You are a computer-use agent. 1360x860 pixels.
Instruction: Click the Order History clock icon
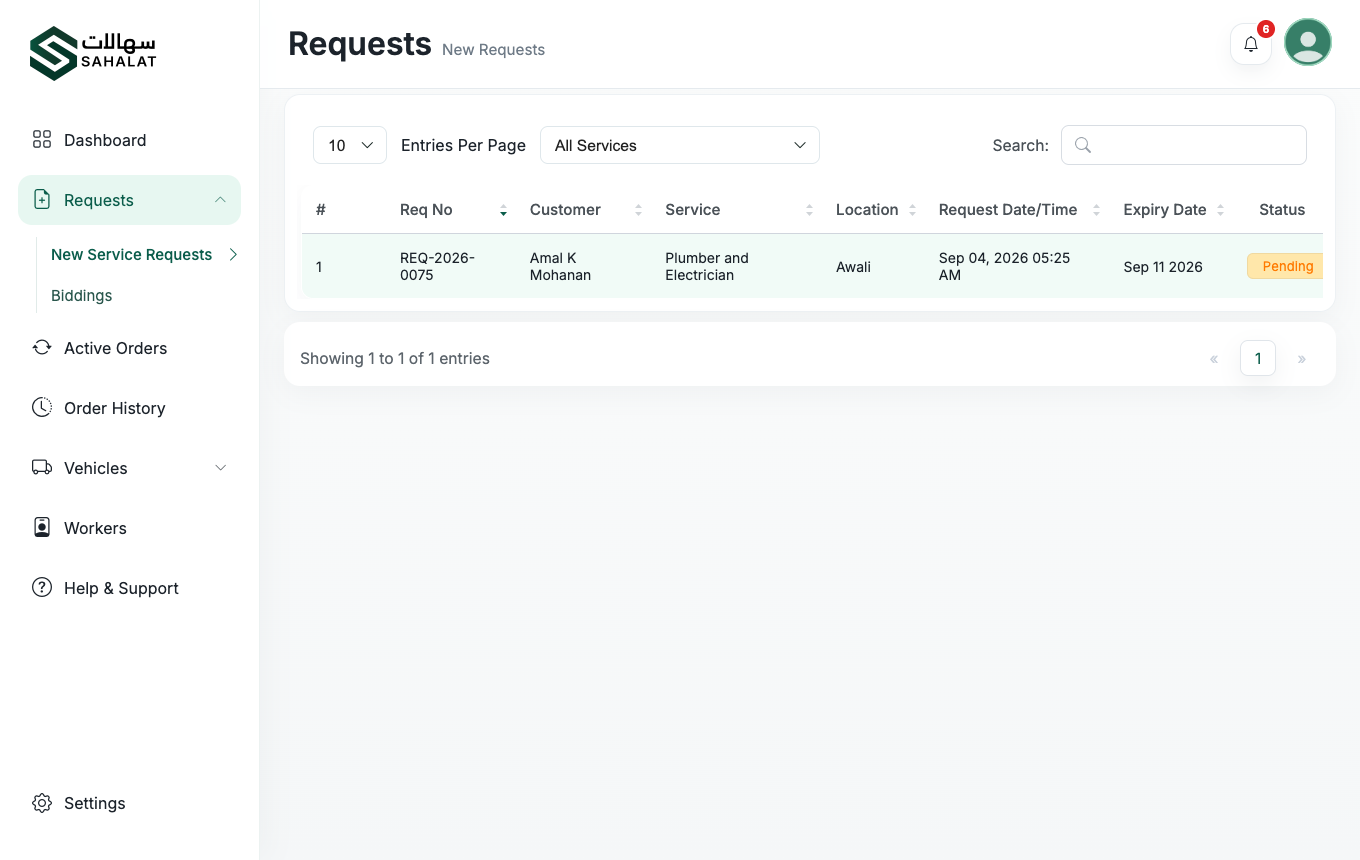[x=42, y=407]
